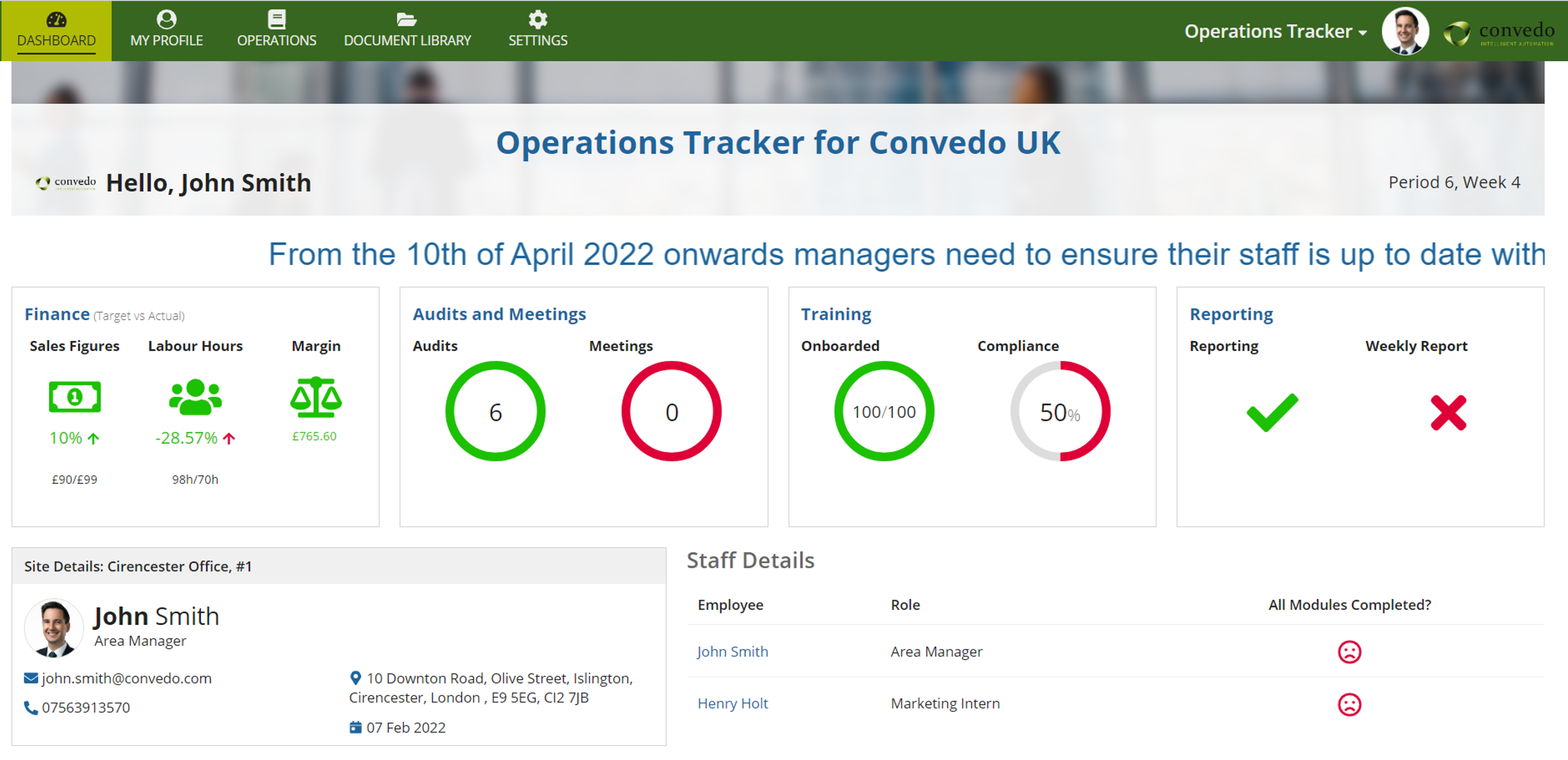1568x760 pixels.
Task: Click the envelope email icon
Action: coord(31,678)
